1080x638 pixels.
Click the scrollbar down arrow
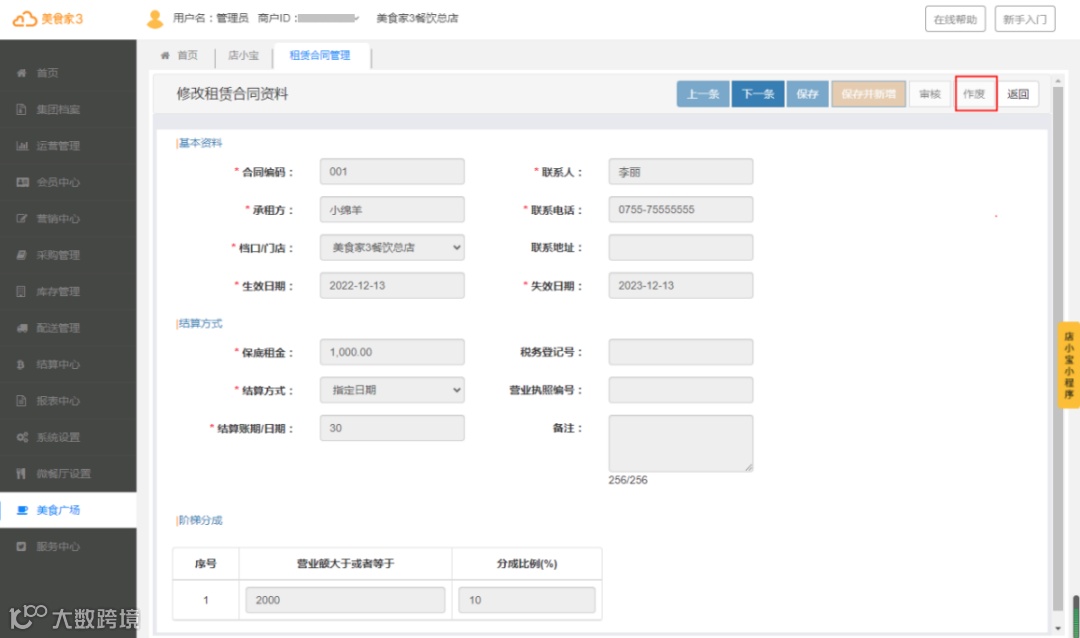(x=1058, y=628)
